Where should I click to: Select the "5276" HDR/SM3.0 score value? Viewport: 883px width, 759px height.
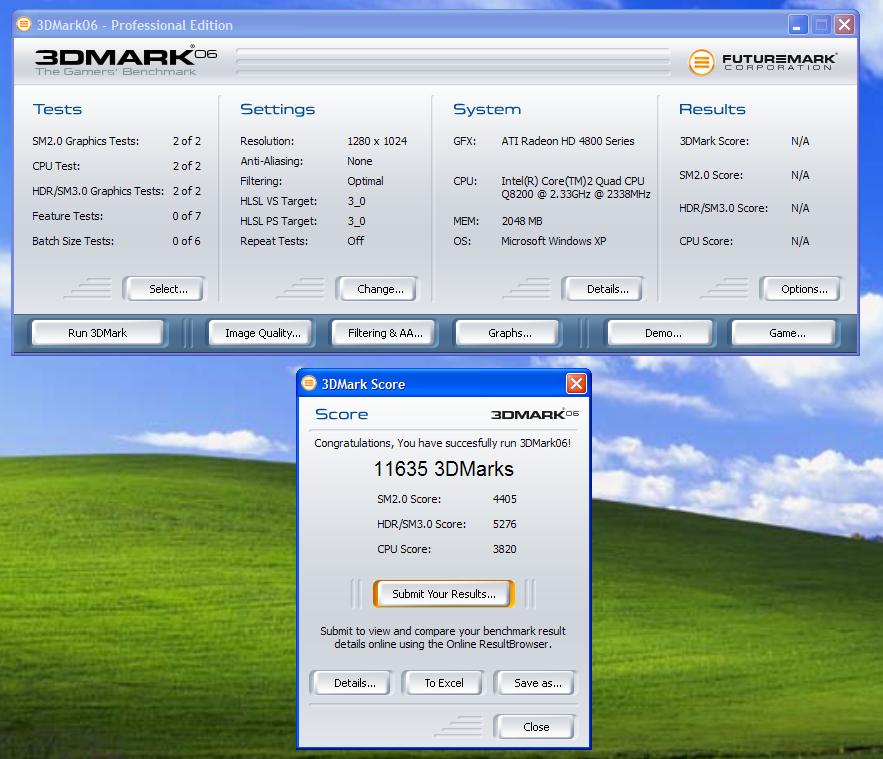tap(505, 524)
